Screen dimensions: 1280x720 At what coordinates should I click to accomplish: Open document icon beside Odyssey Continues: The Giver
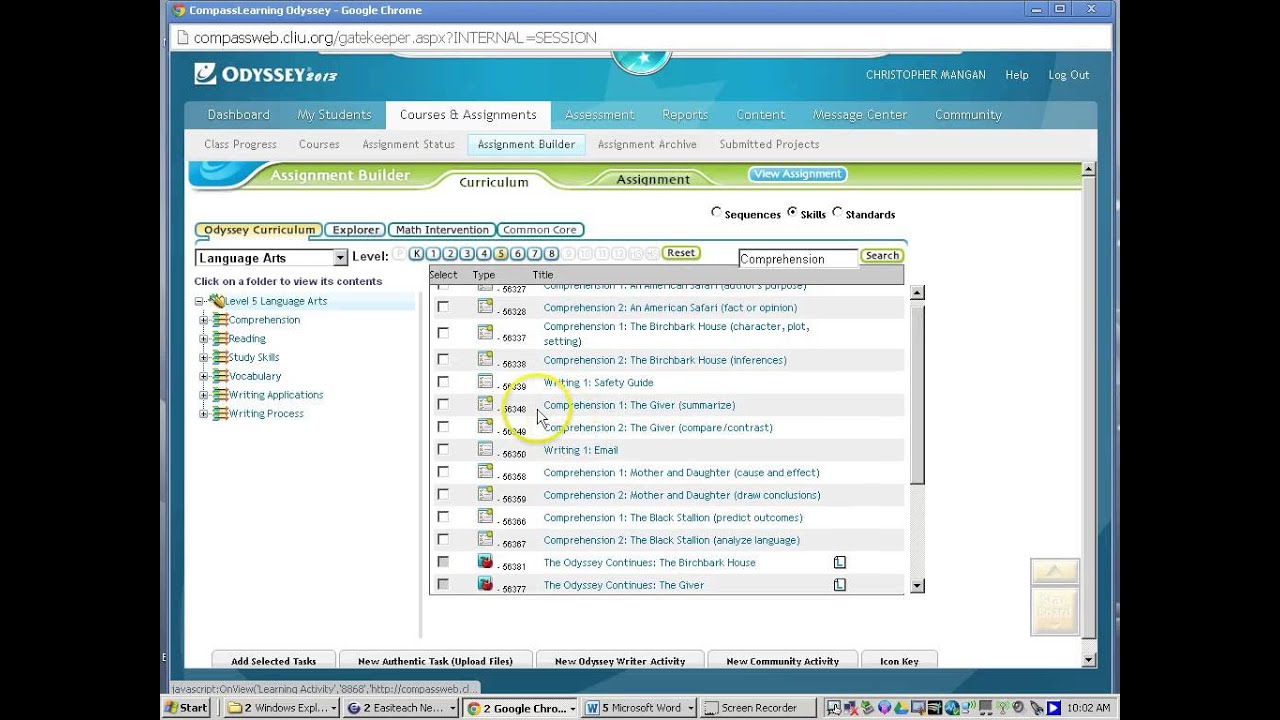(840, 585)
